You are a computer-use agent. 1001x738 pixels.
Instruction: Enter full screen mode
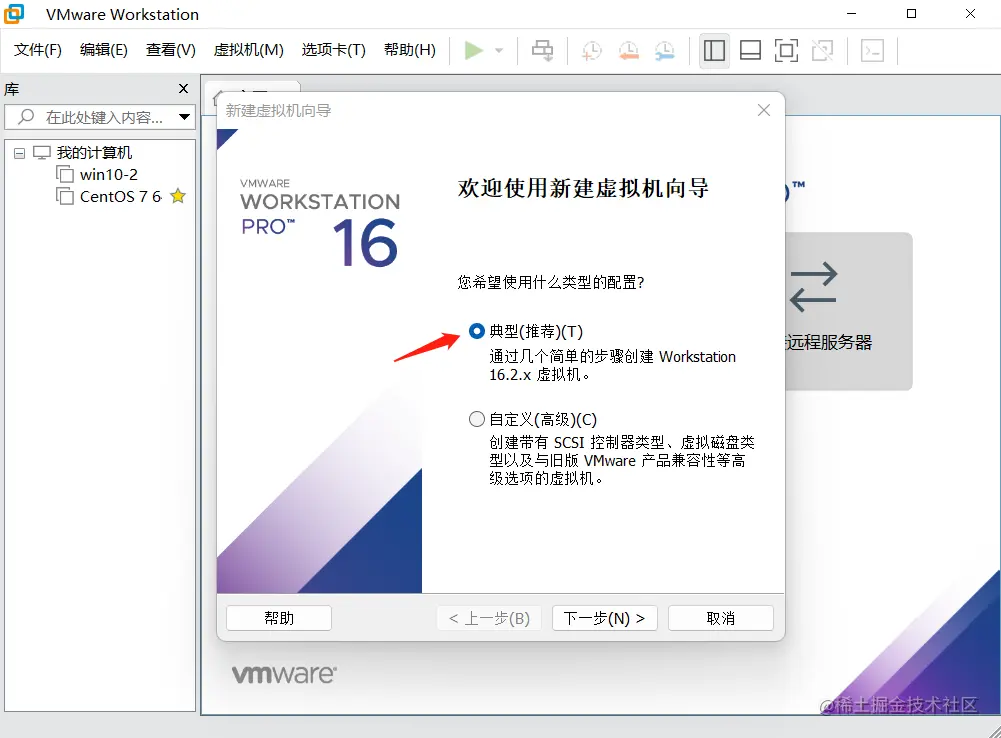pos(786,50)
